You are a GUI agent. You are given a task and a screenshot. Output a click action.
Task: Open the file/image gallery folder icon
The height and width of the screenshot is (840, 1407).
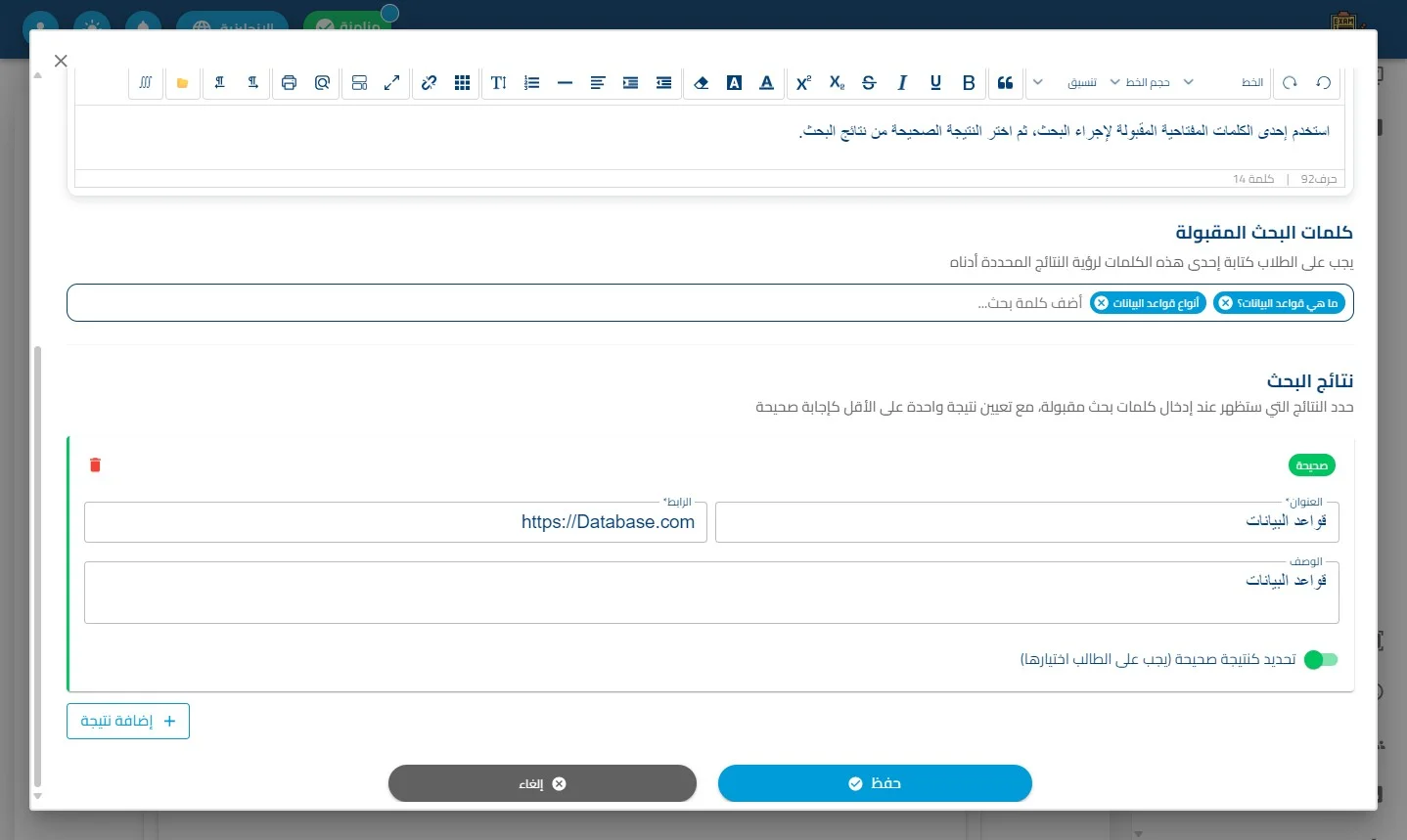[x=182, y=83]
